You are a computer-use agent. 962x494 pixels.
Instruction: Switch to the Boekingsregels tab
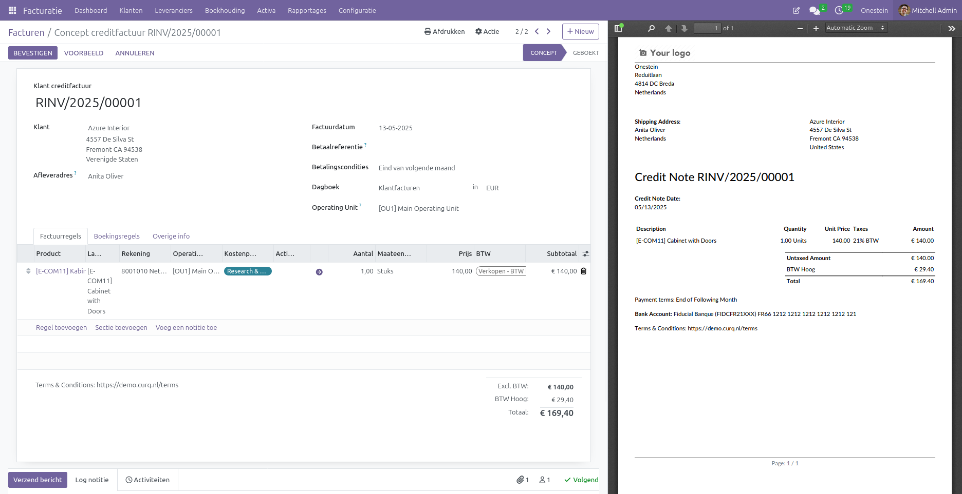point(116,236)
